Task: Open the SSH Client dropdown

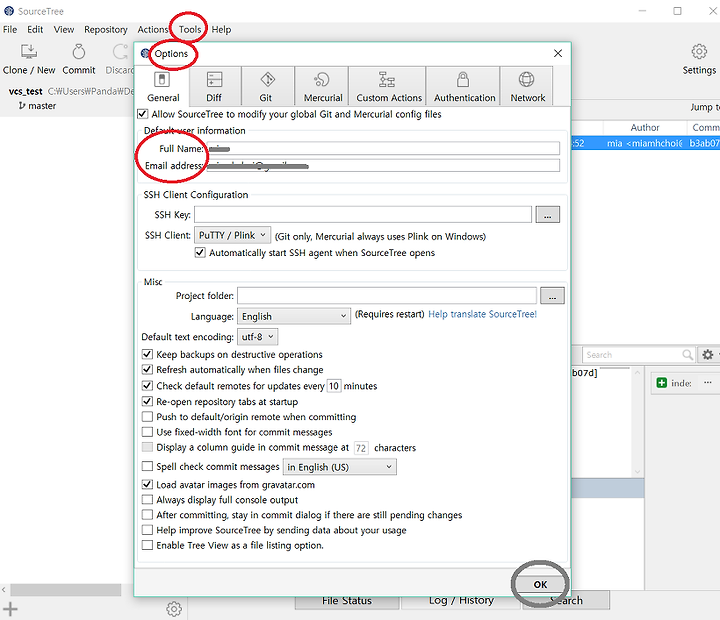Action: 232,235
